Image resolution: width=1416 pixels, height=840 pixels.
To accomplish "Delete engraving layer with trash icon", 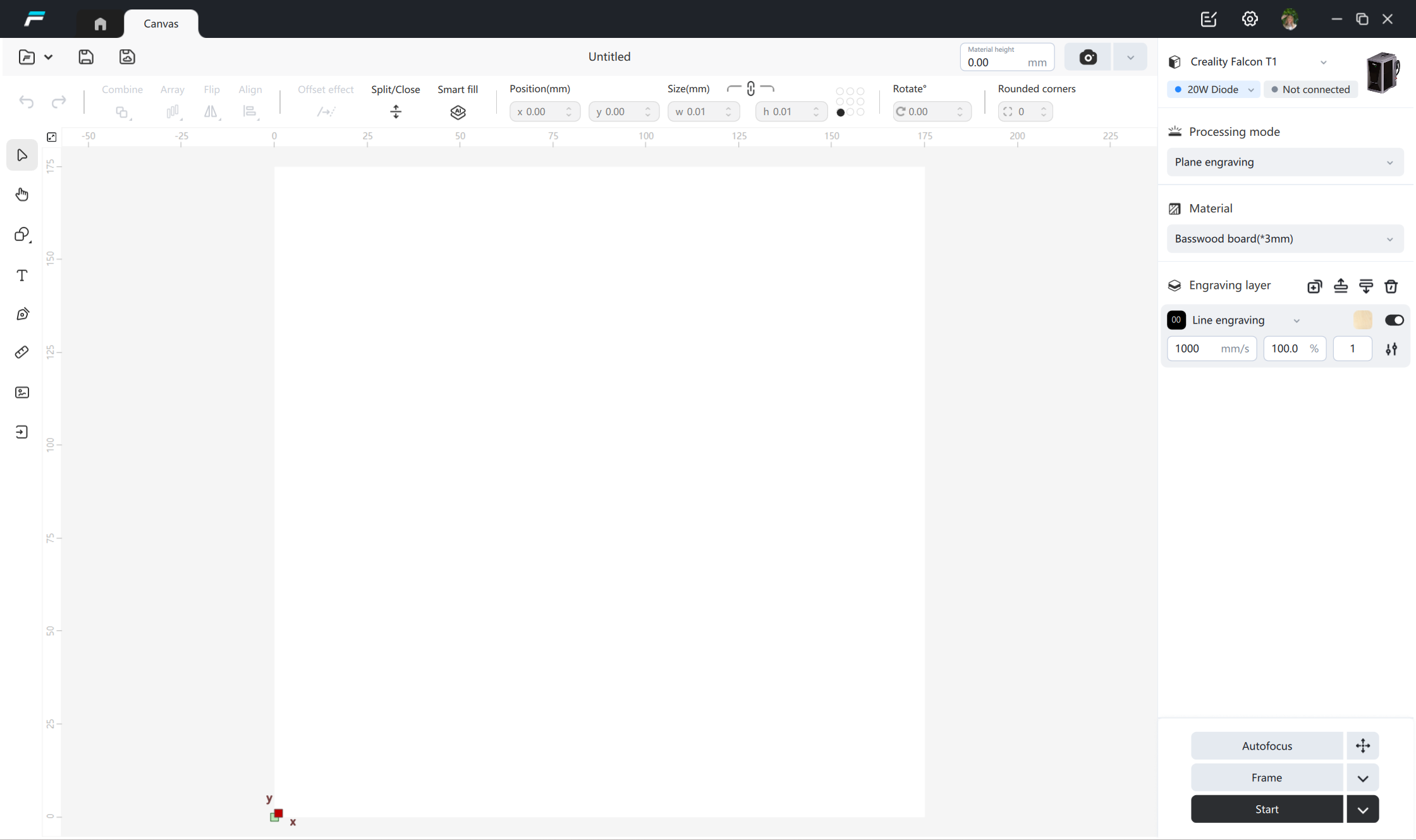I will [x=1391, y=286].
